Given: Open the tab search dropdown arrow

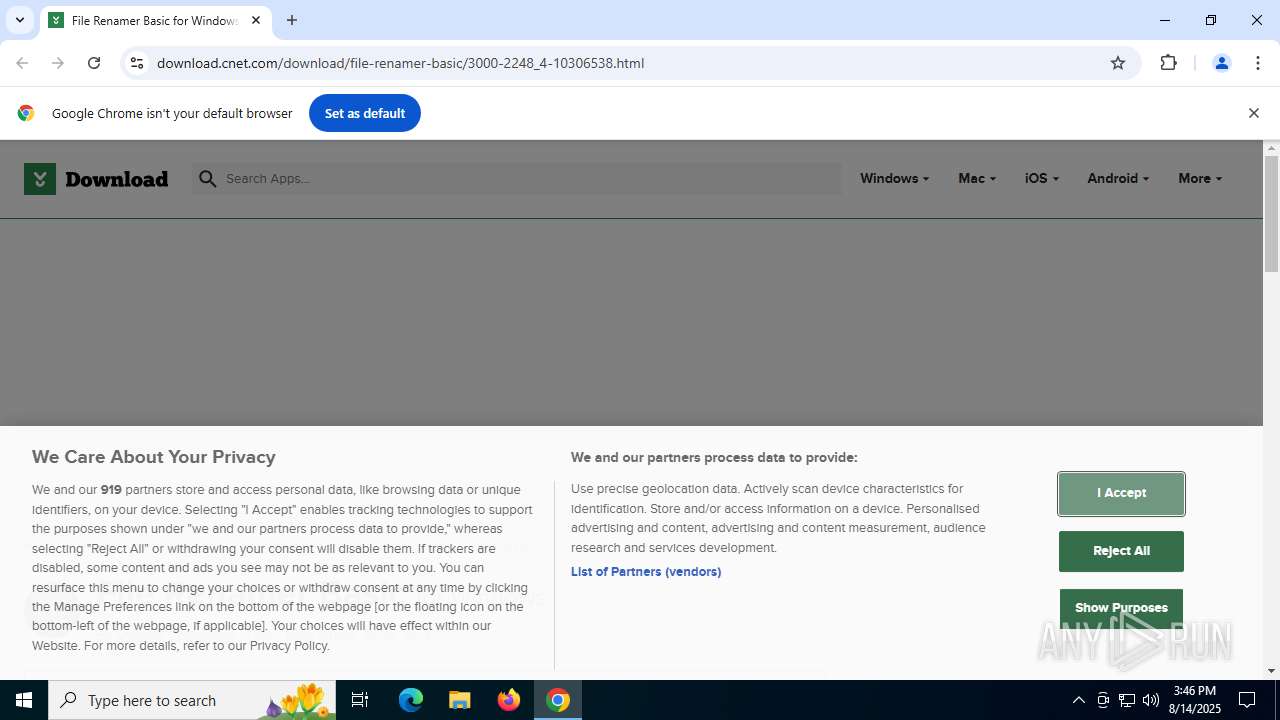Looking at the screenshot, I should tap(19, 20).
